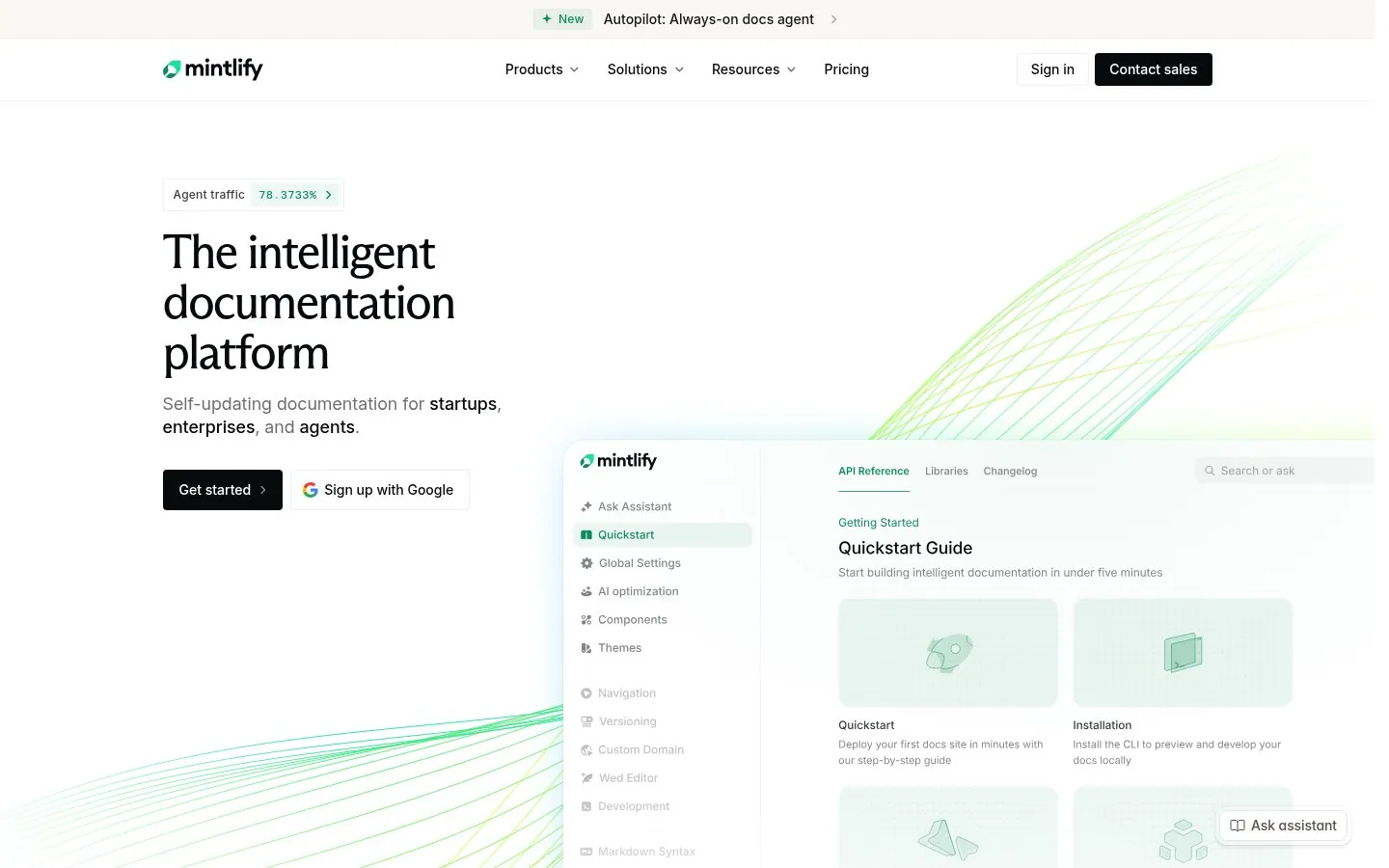This screenshot has width=1389, height=868.
Task: Click the Mintlify logo in docs preview
Action: (x=618, y=461)
